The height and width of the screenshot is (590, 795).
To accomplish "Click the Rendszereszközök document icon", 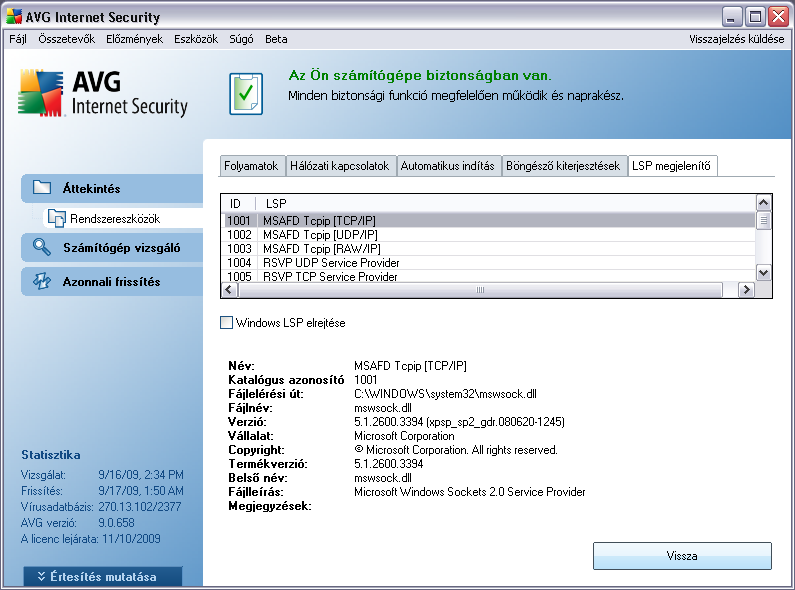I will click(x=56, y=218).
